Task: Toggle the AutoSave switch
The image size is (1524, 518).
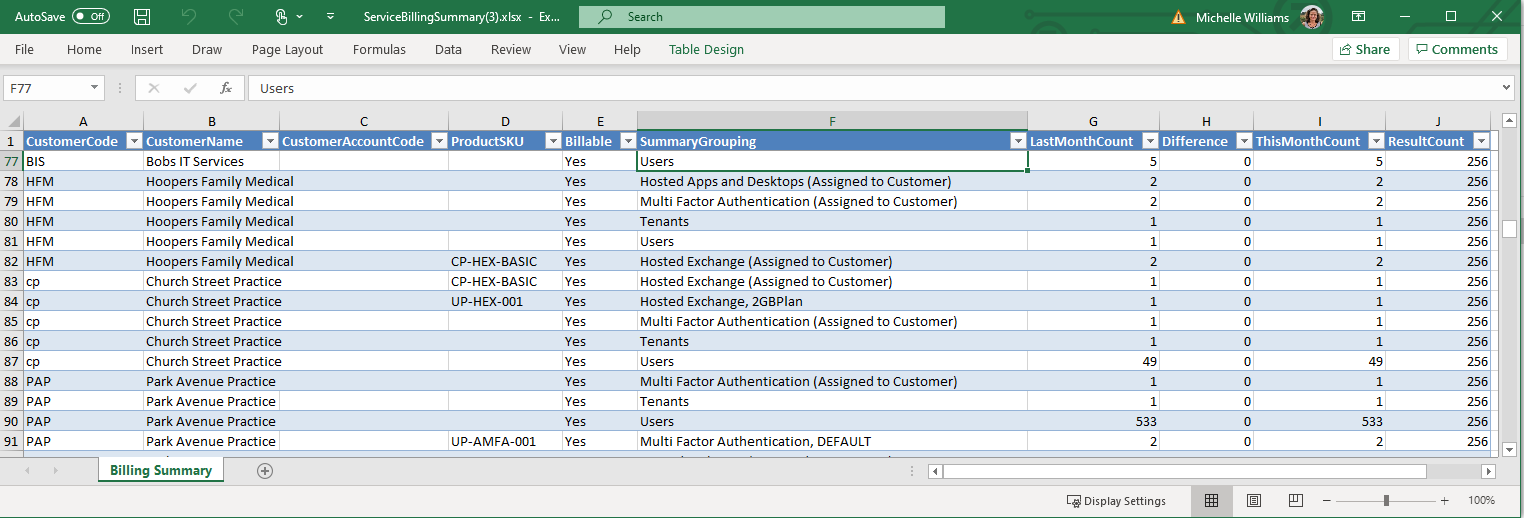Action: click(x=91, y=17)
